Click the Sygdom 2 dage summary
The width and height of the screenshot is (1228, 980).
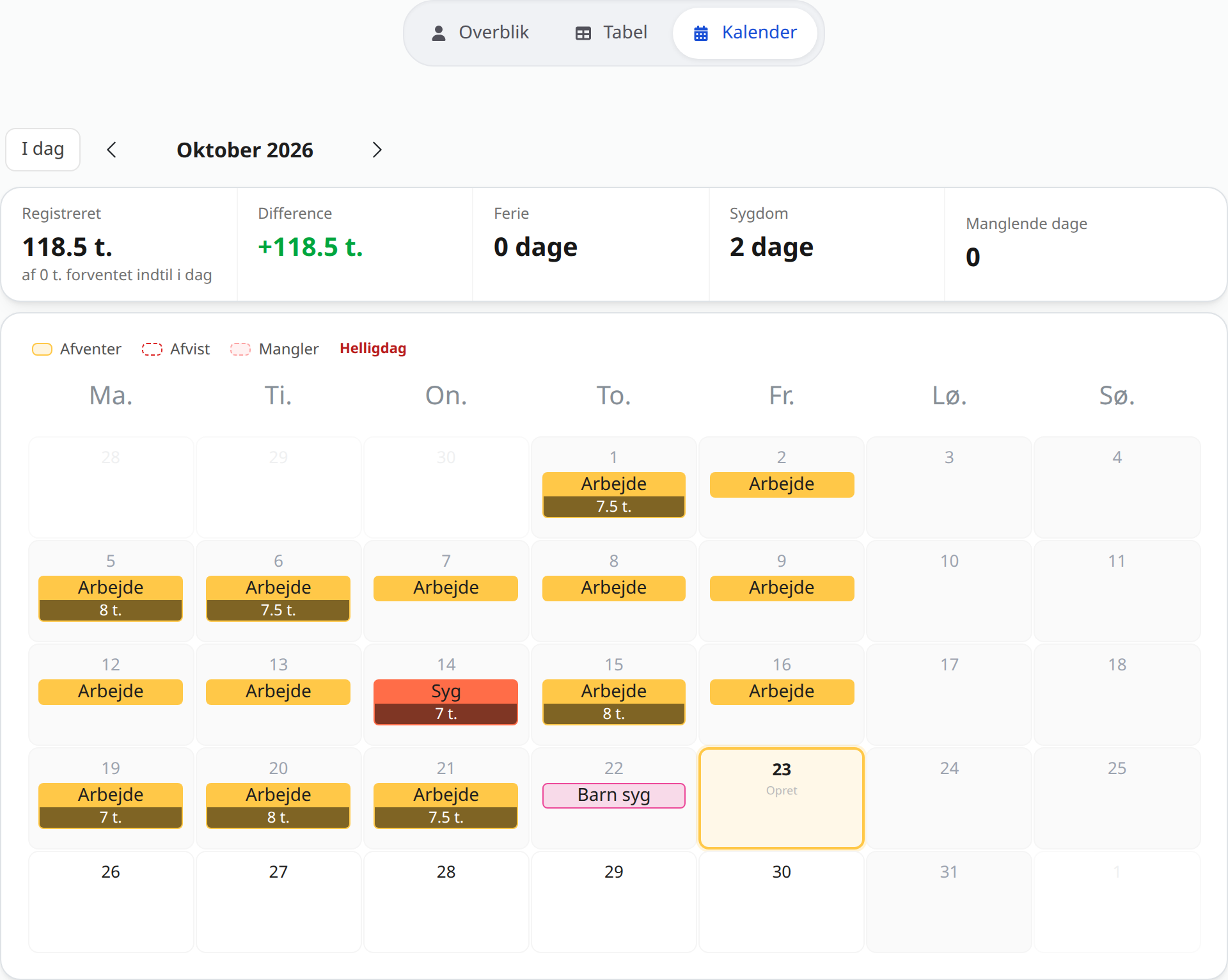pos(826,244)
